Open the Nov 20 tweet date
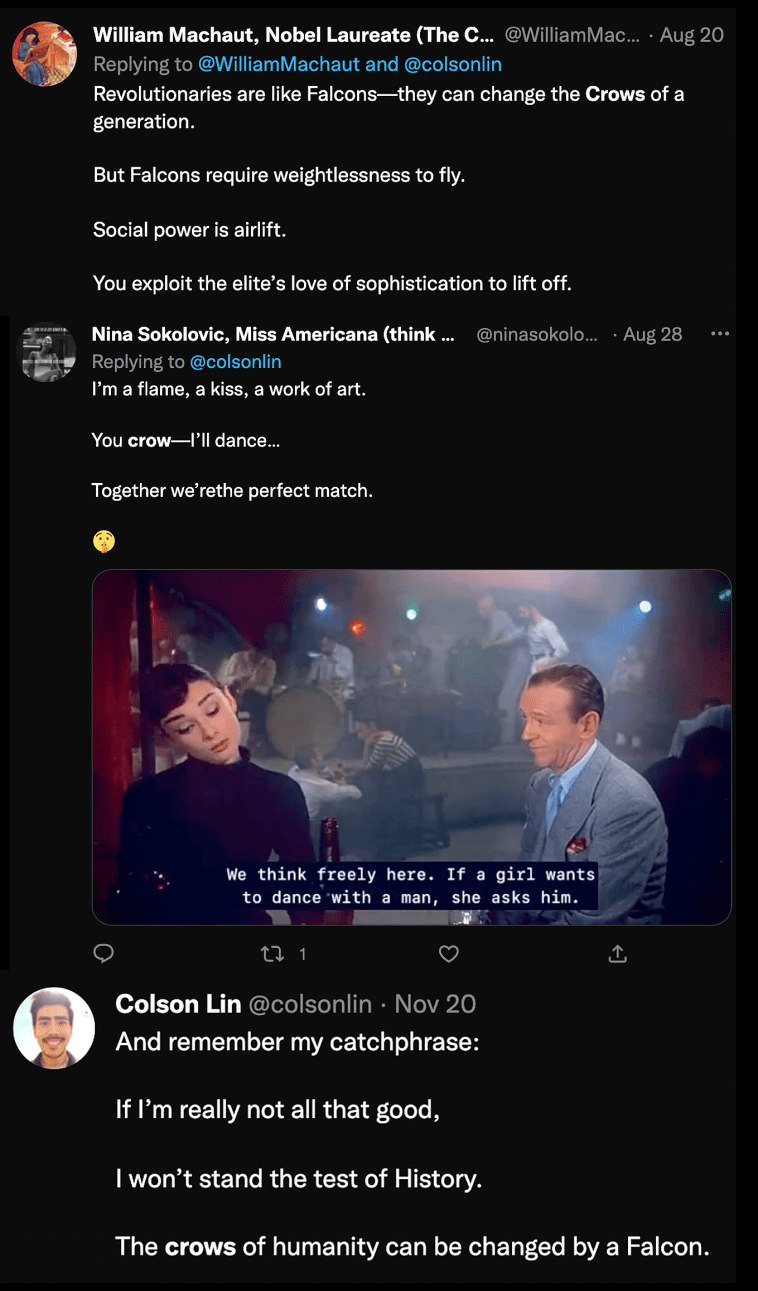Screen dimensions: 758x1291 [435, 1004]
